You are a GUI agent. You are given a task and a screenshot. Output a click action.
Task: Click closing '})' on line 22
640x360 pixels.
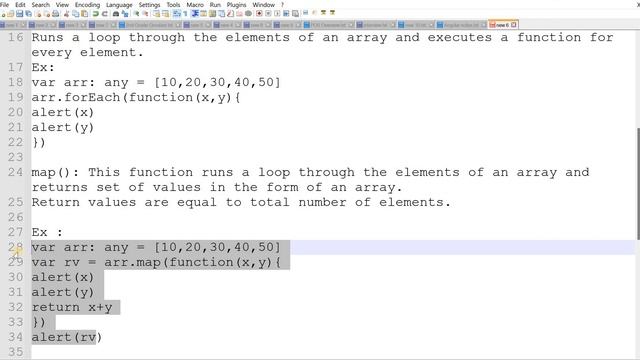coord(39,142)
